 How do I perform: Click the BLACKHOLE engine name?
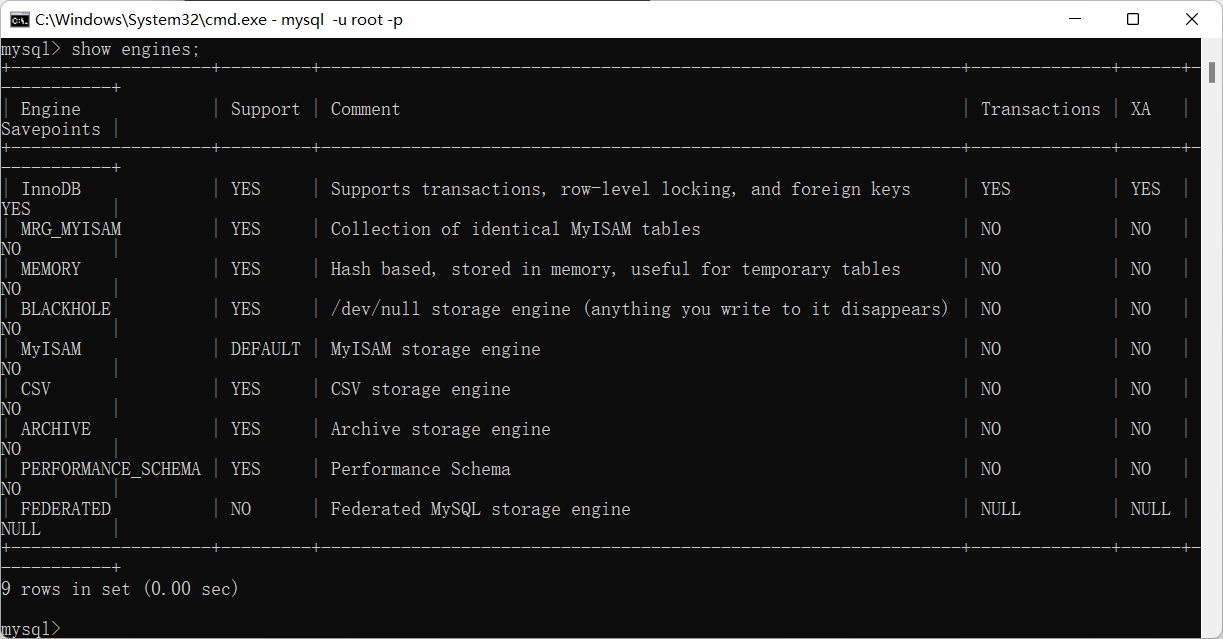tap(66, 309)
